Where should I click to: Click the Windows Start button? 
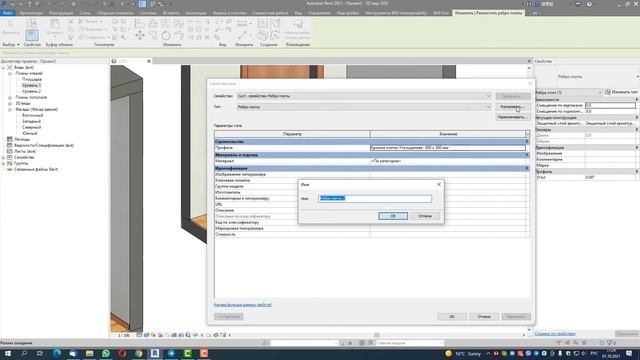(x=7, y=353)
